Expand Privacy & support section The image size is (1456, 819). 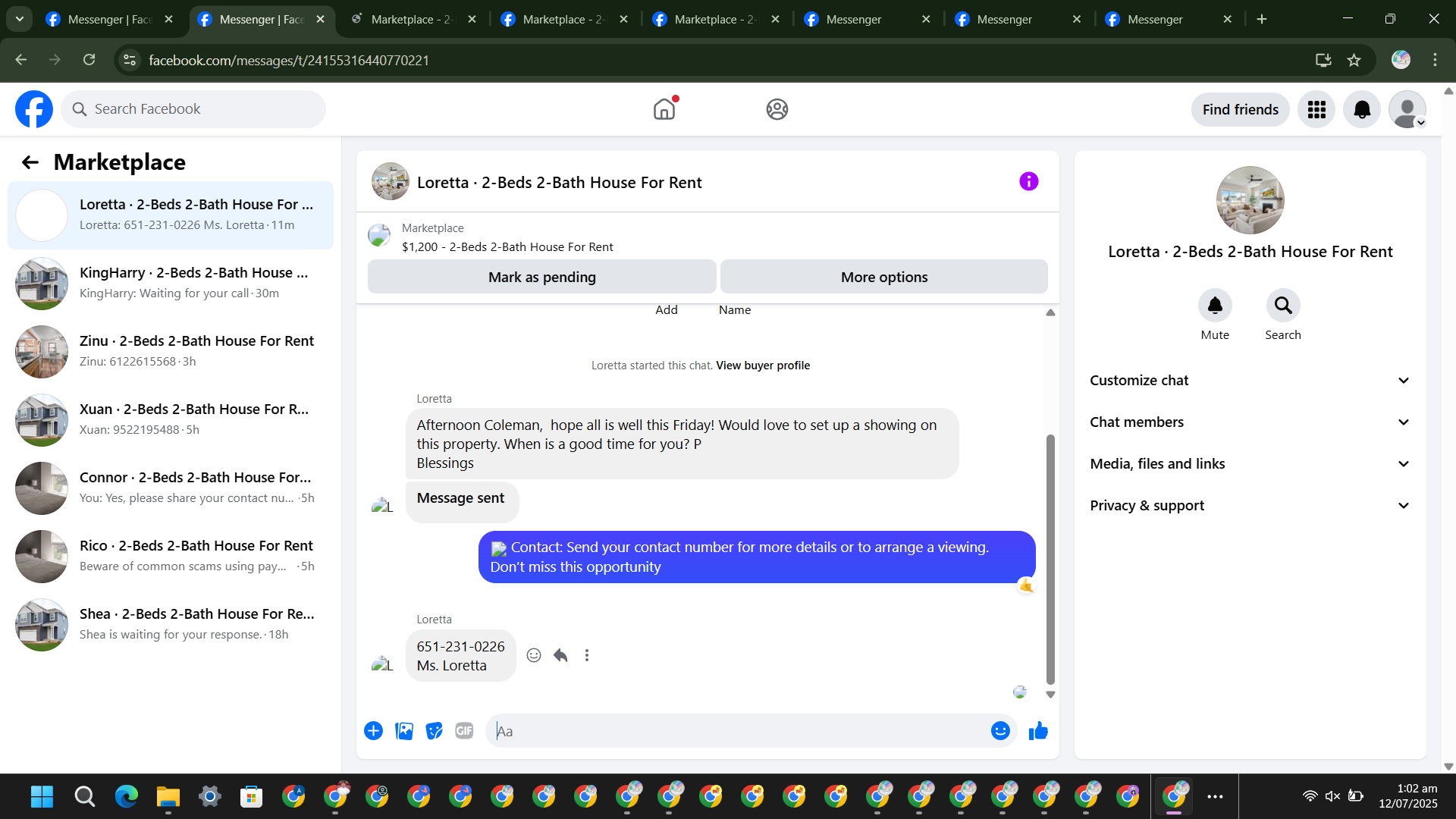[1250, 506]
